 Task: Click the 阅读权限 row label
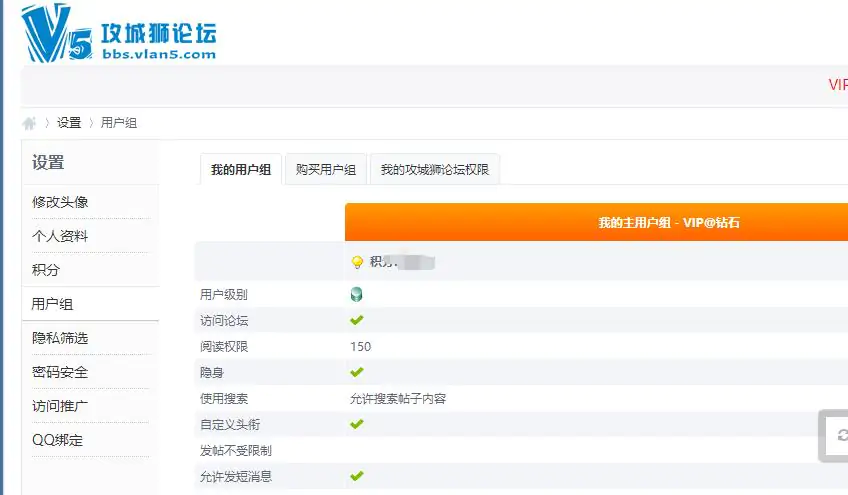(223, 346)
